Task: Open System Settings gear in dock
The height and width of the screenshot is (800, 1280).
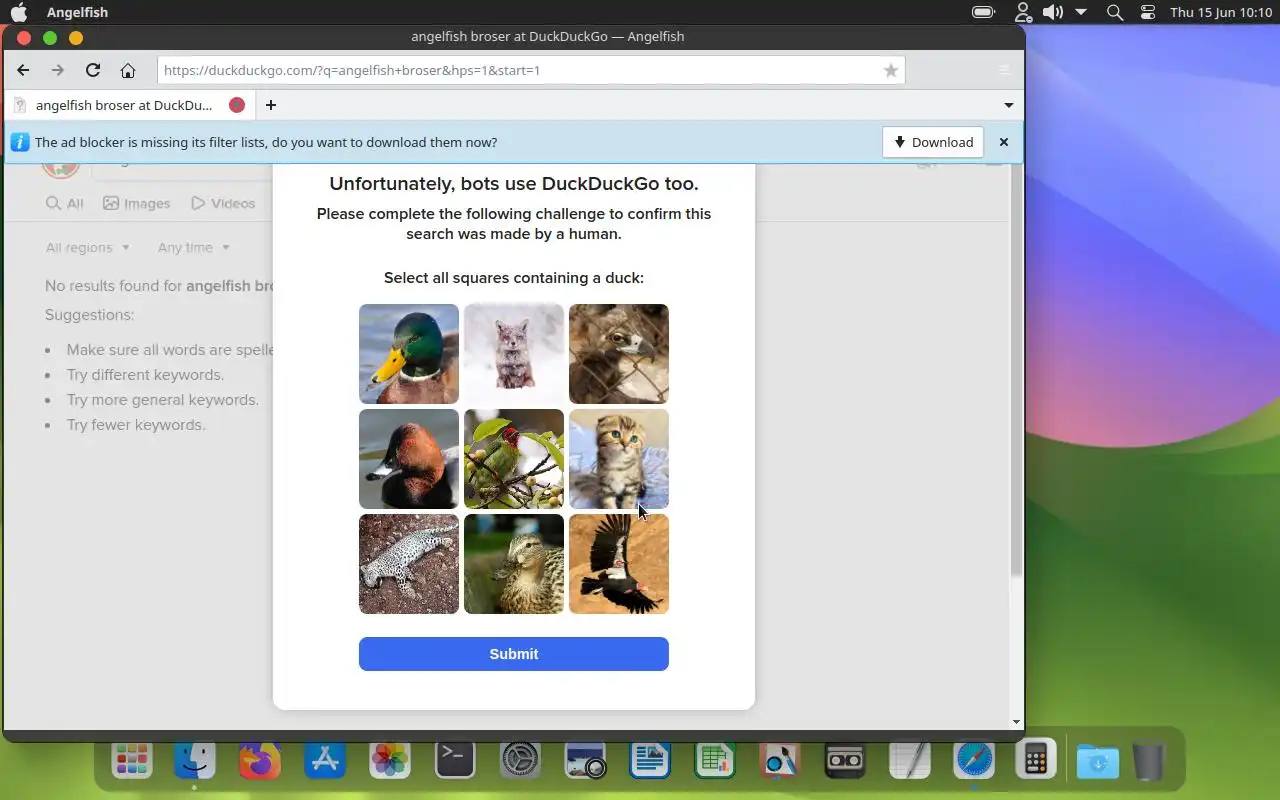Action: [520, 760]
